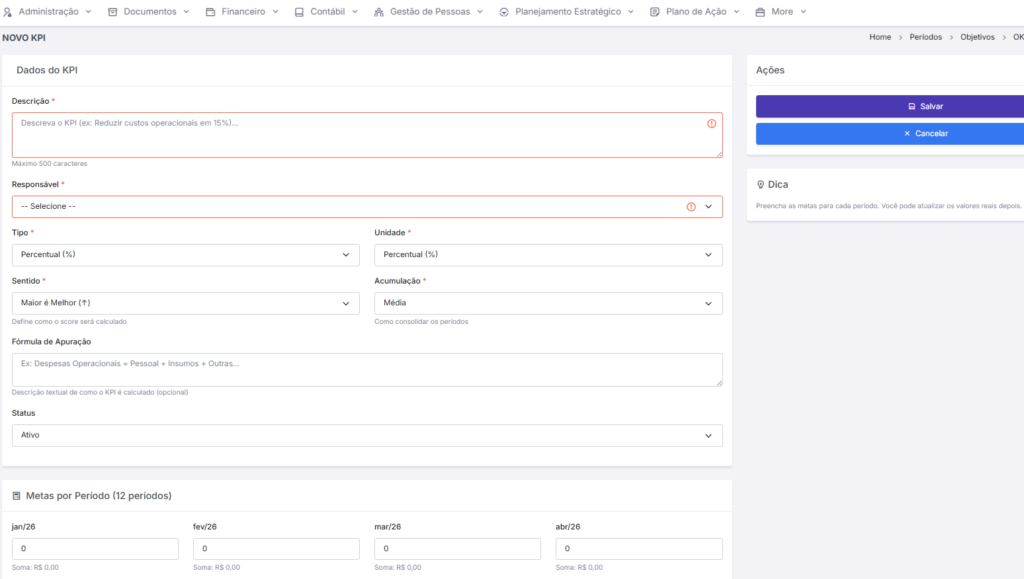
Task: Change the Status dropdown value
Action: [x=366, y=435]
